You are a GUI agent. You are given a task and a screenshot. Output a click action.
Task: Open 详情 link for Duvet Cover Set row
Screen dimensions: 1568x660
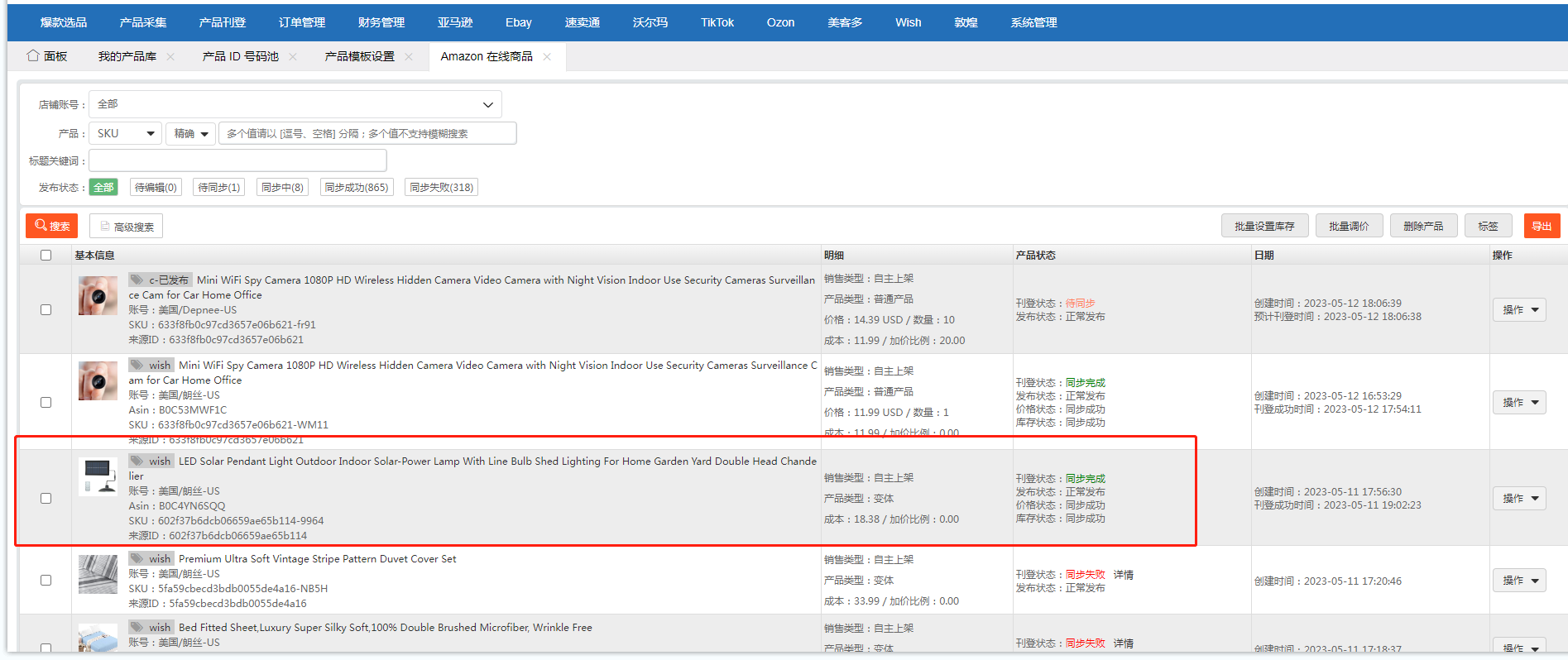1123,575
